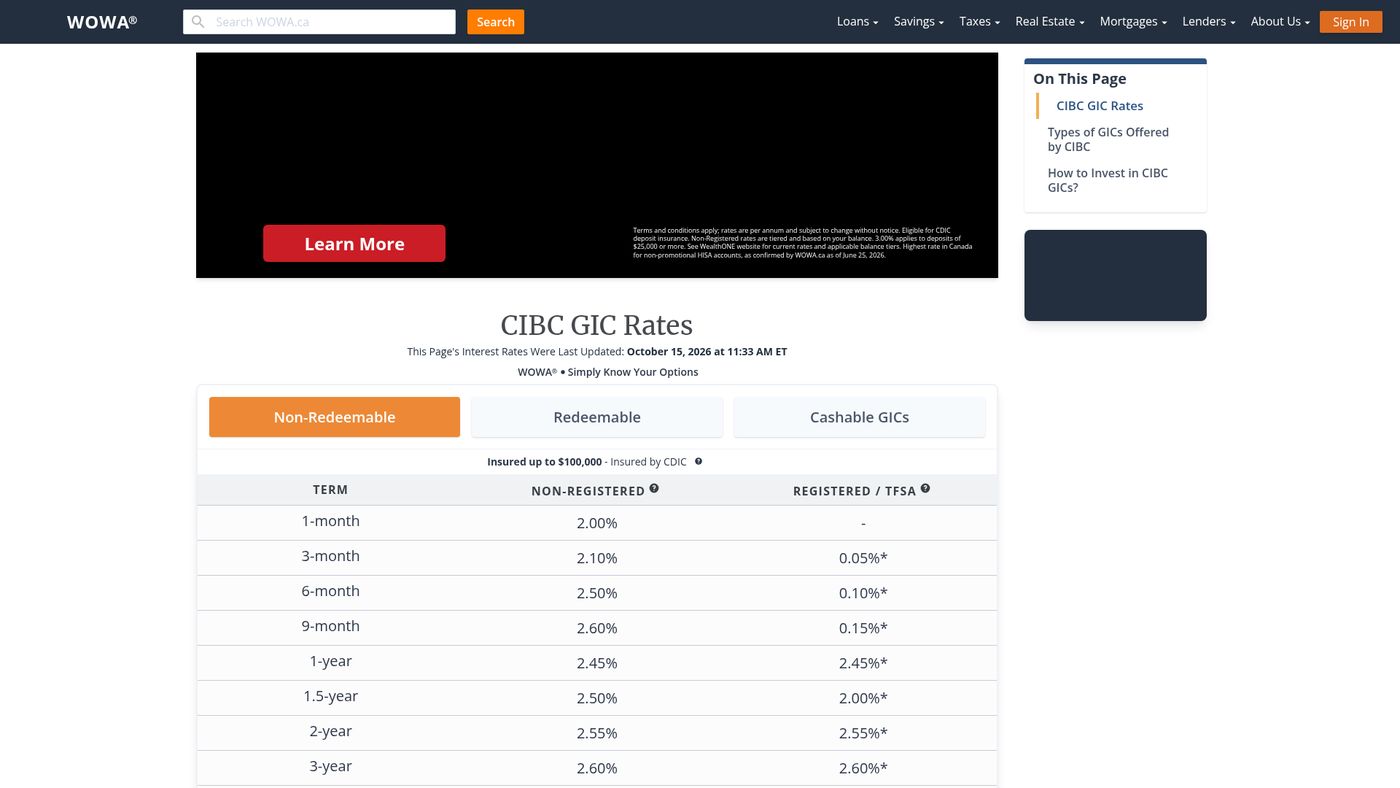Click Learn More on the banner ad
Screen dimensions: 1400x788
click(354, 244)
